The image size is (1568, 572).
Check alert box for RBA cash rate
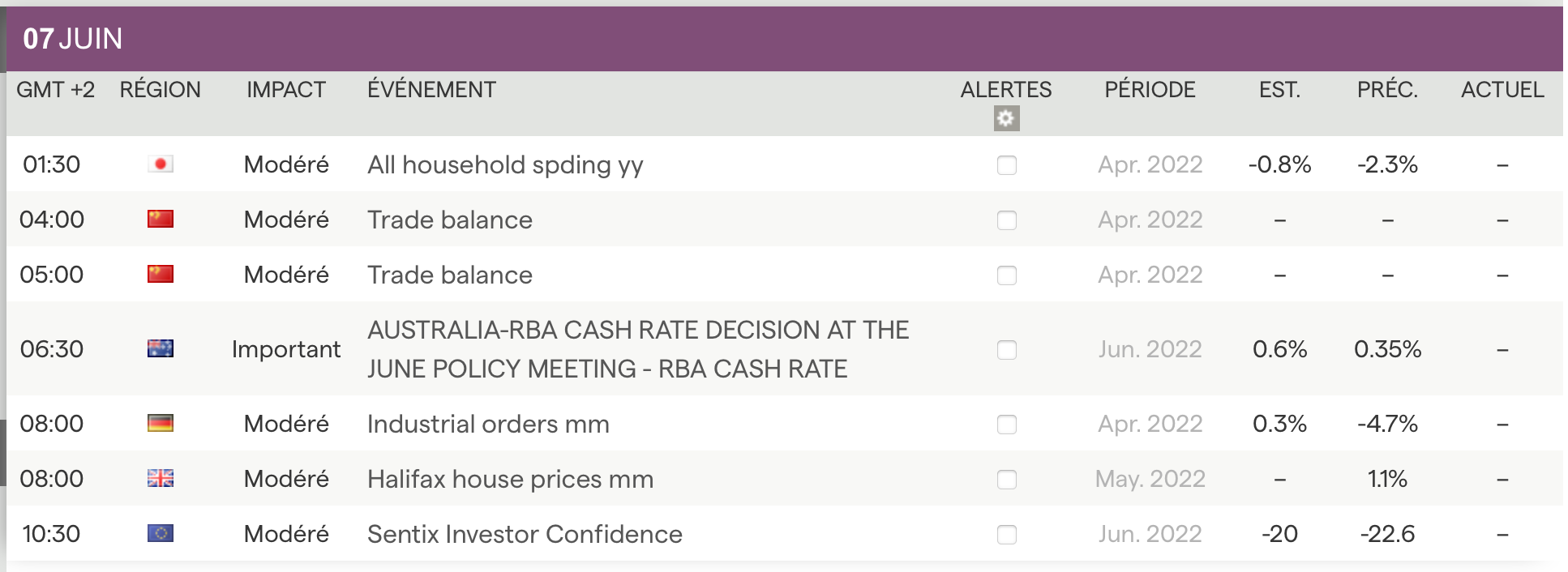coord(1006,350)
